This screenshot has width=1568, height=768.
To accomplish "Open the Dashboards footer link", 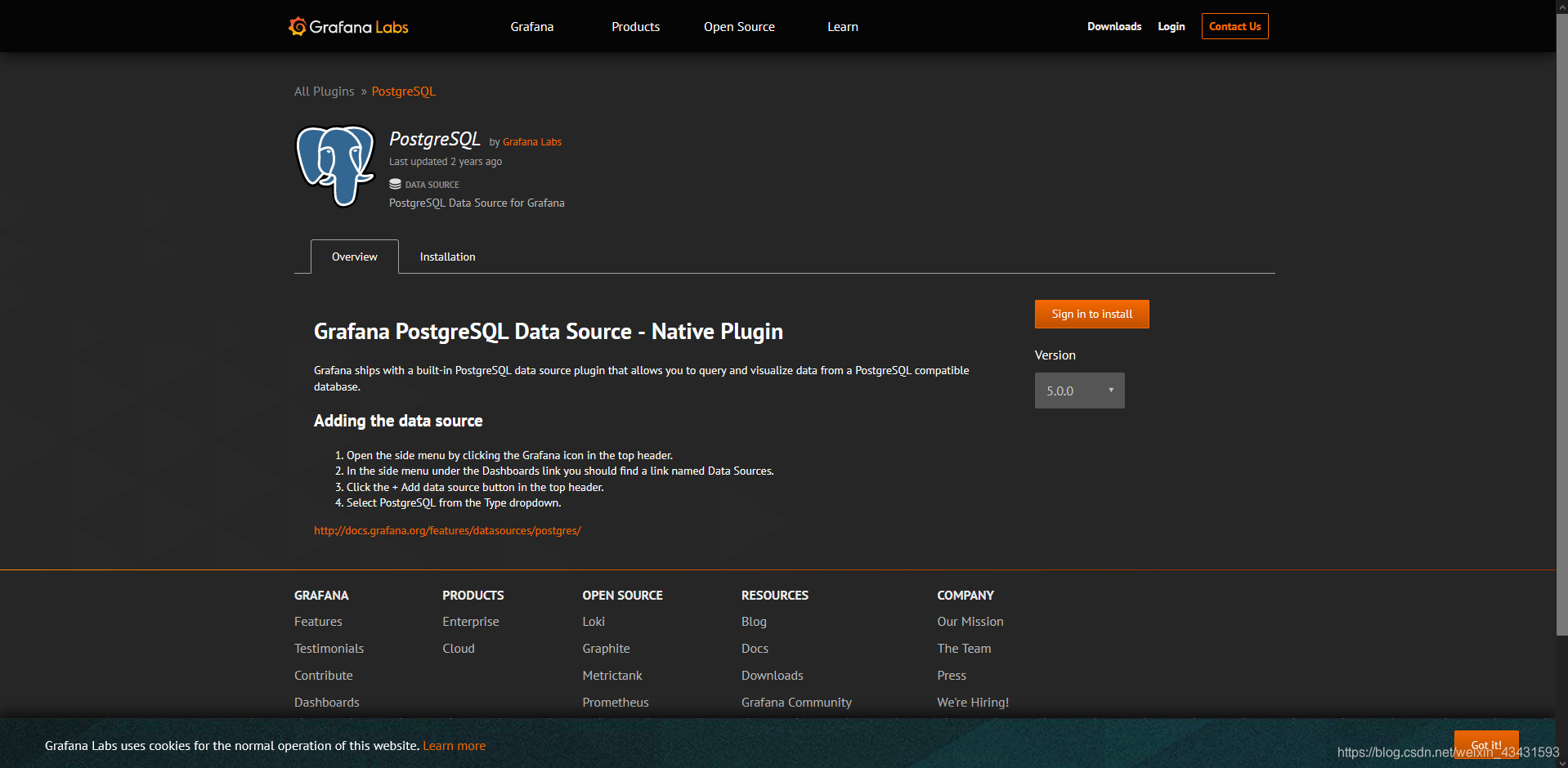I will coord(327,703).
